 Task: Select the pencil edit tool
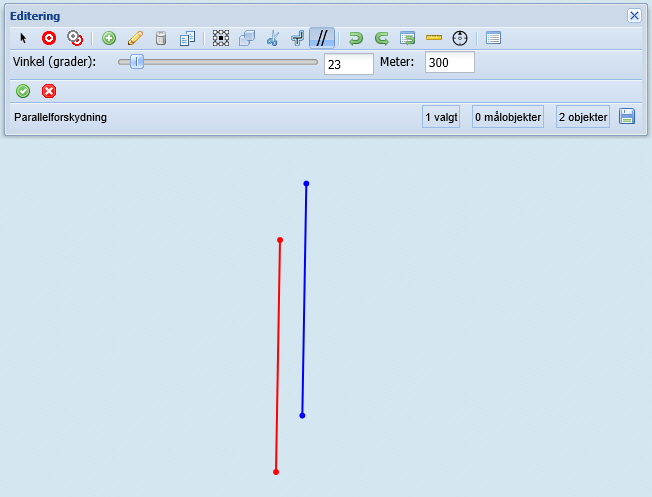click(x=135, y=38)
